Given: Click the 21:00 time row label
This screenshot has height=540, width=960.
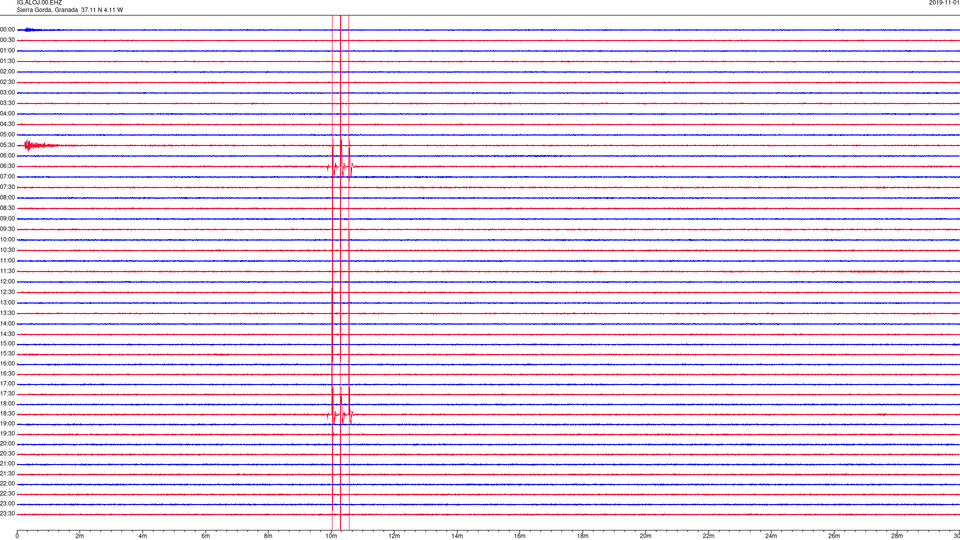Looking at the screenshot, I should click(x=7, y=464).
